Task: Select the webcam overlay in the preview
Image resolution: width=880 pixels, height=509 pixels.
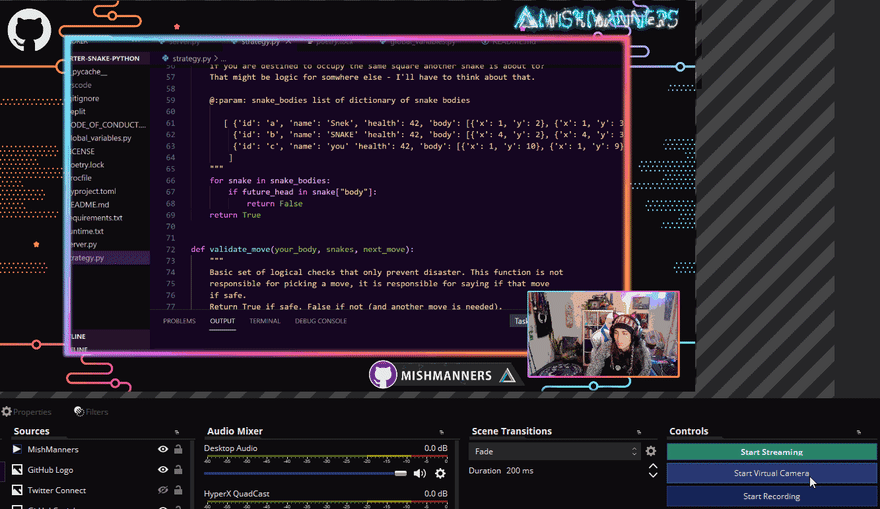Action: tap(603, 334)
